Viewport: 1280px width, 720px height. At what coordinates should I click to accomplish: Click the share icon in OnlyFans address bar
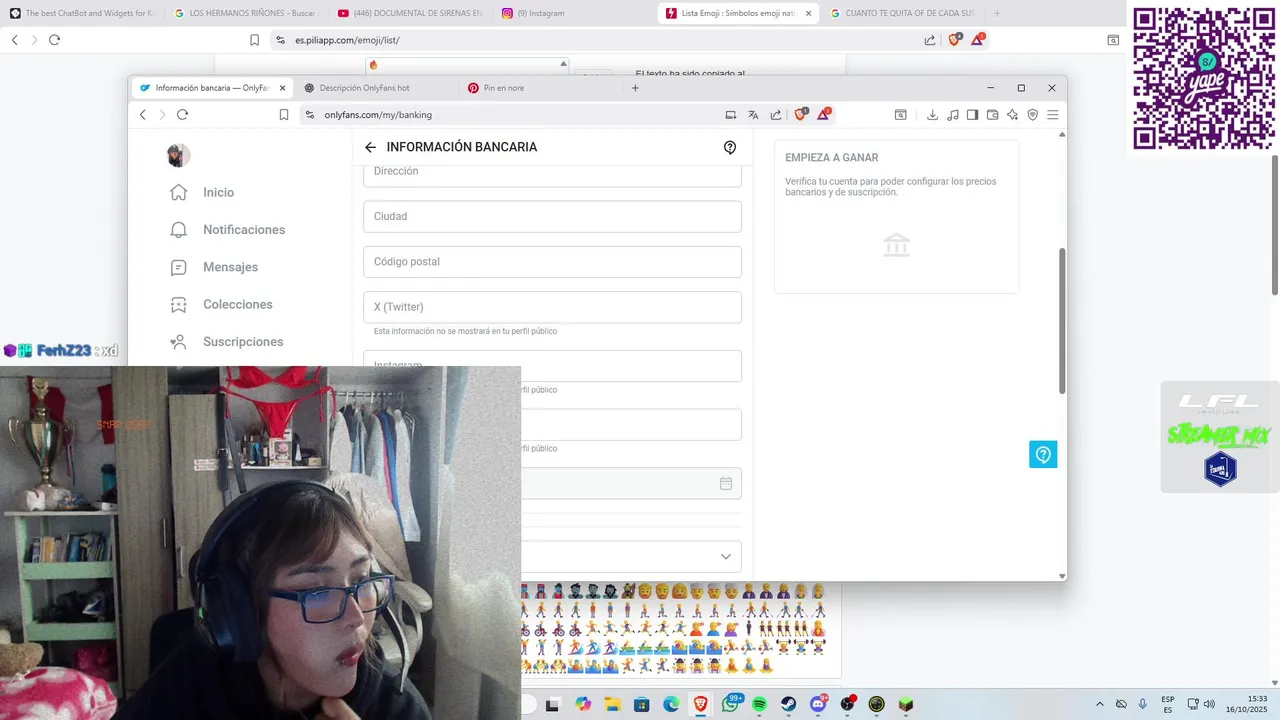(x=775, y=115)
